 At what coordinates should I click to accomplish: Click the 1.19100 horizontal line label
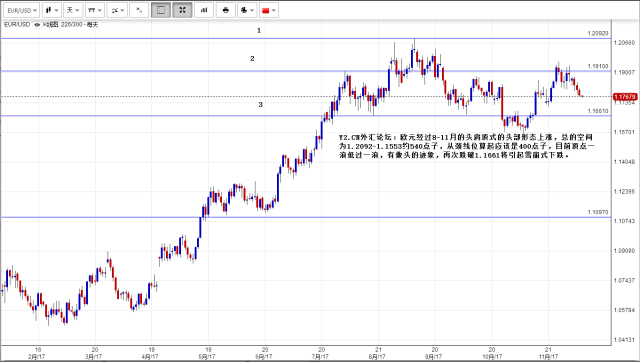[x=598, y=66]
